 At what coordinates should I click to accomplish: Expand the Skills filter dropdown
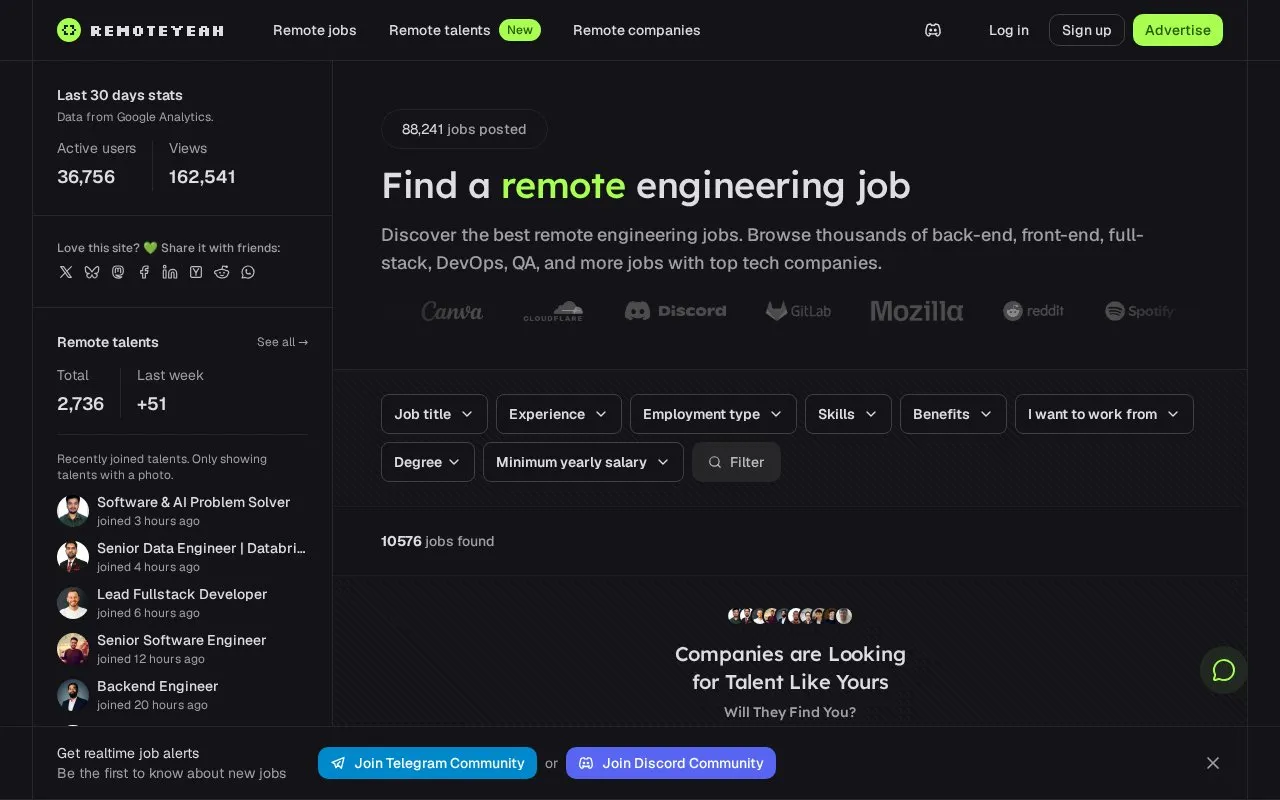[848, 414]
